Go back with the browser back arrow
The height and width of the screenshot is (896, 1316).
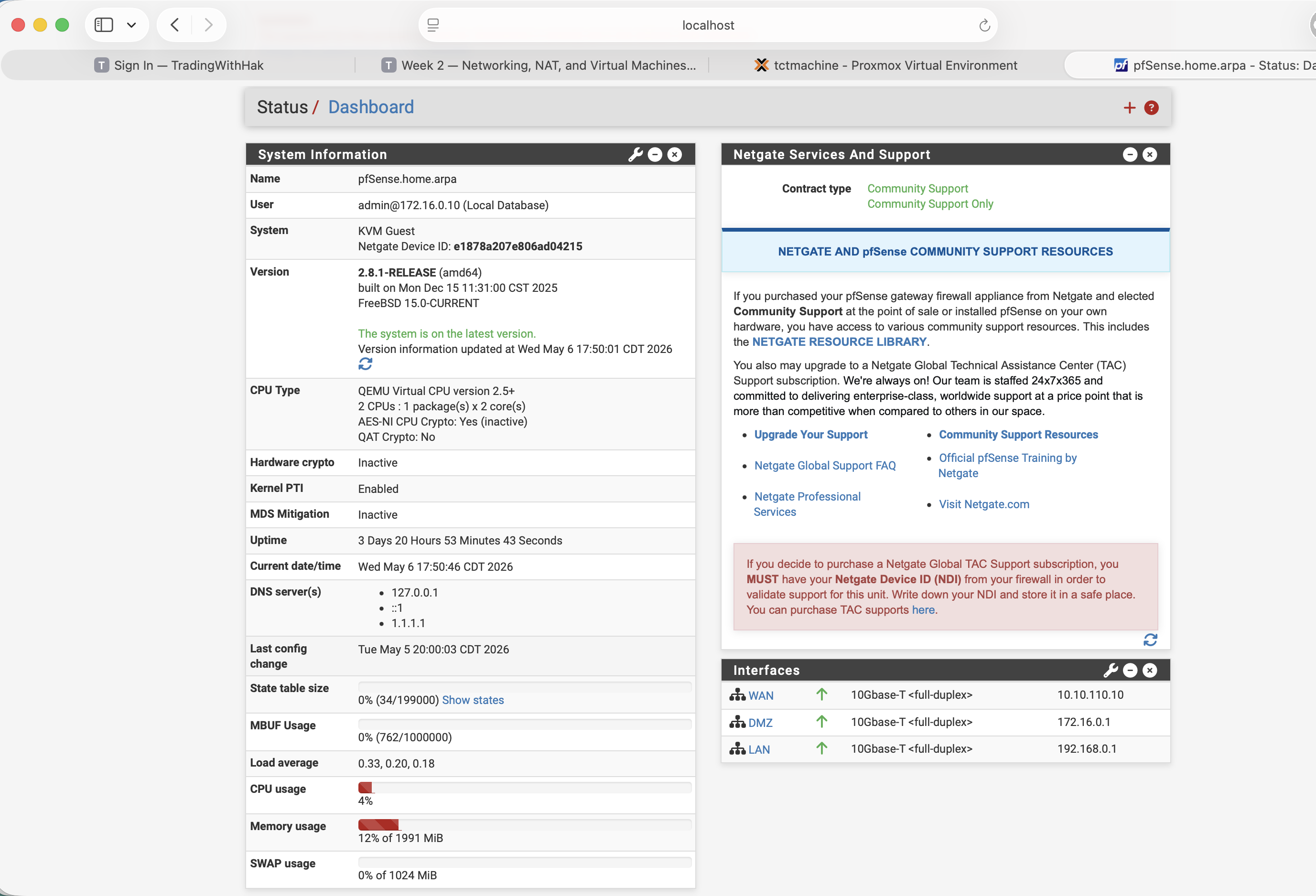click(x=175, y=25)
